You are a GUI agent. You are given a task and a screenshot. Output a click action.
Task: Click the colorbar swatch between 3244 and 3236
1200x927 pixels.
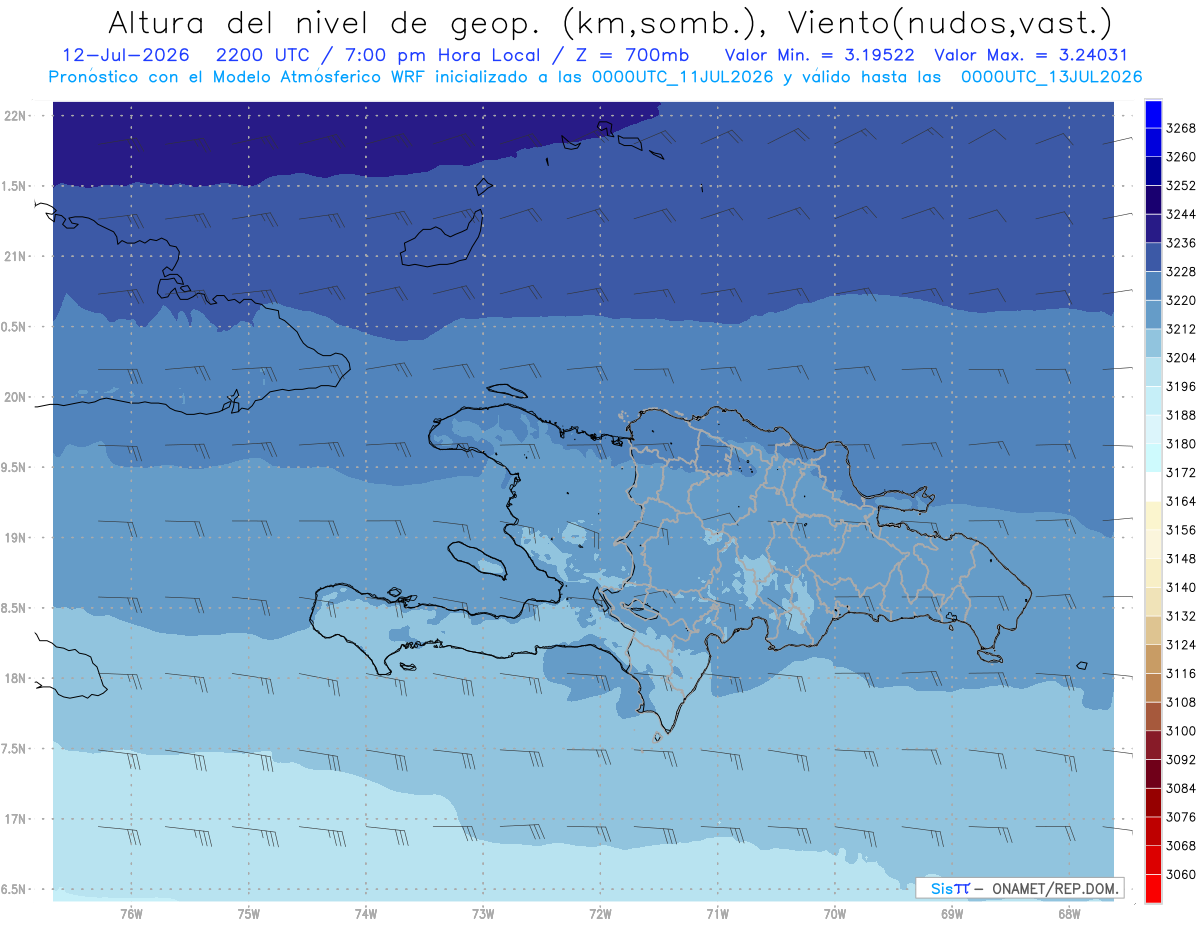click(1152, 229)
